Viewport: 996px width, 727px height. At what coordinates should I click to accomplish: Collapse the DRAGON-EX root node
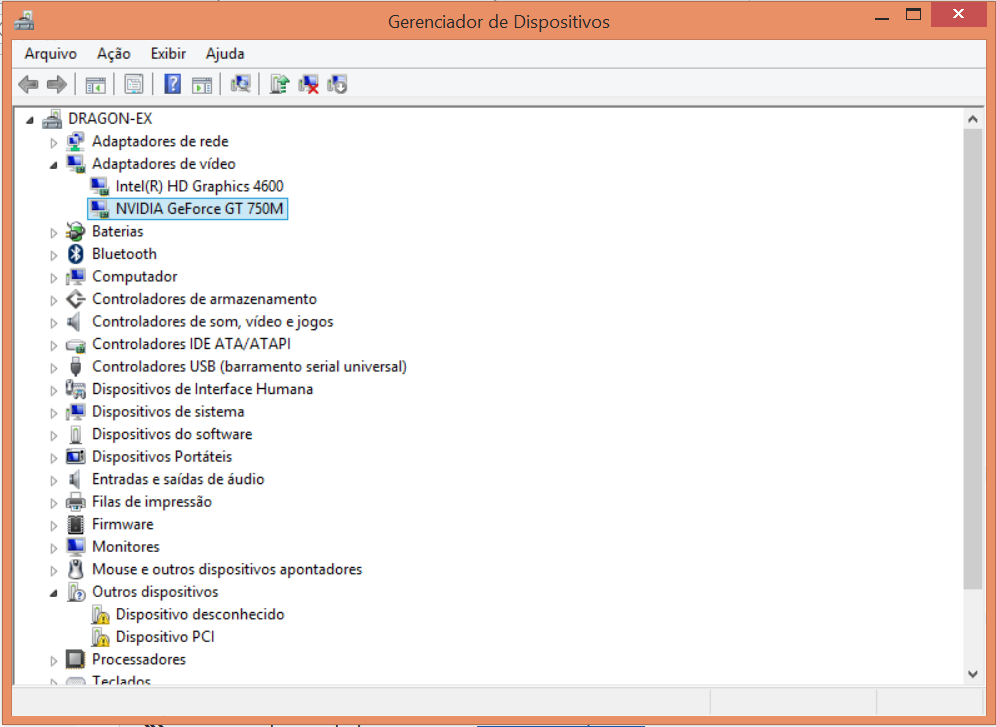point(30,120)
